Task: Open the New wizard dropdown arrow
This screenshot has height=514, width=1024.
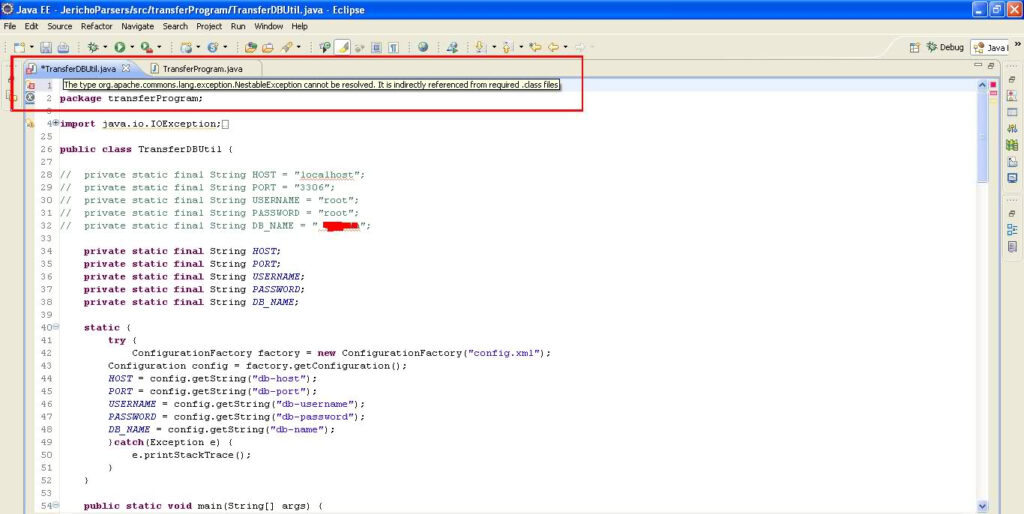Action: coord(32,47)
